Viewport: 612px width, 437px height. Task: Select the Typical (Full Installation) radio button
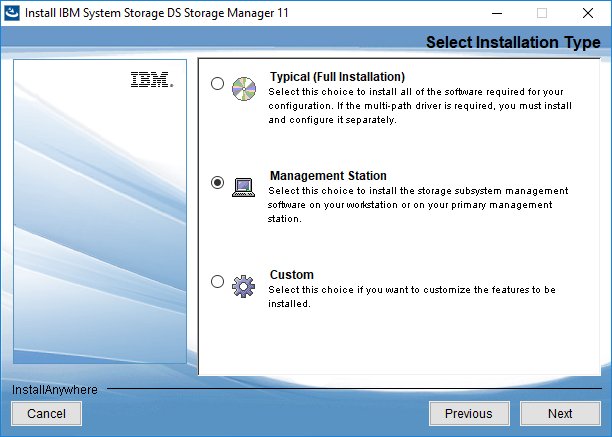[x=217, y=83]
